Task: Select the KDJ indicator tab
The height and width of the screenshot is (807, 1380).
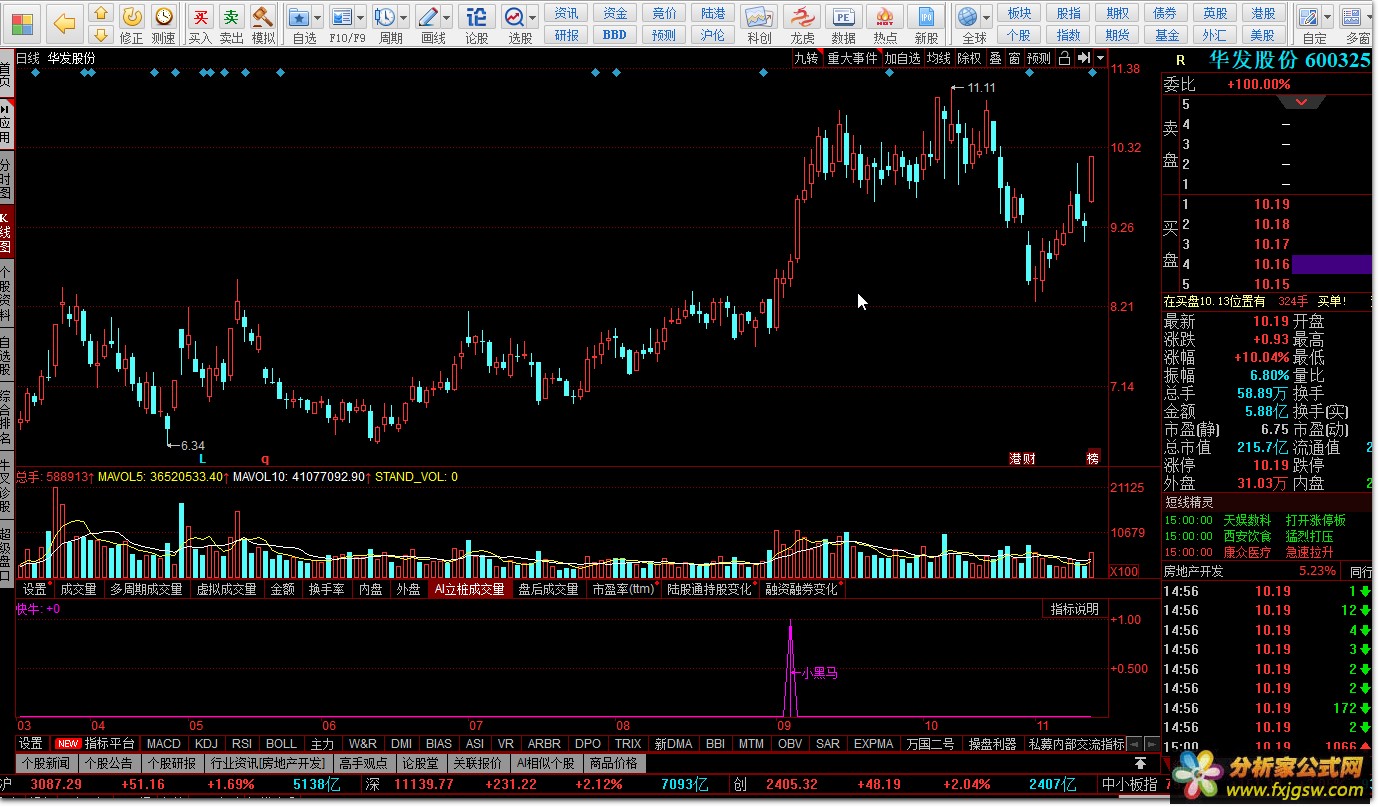Action: pos(206,744)
